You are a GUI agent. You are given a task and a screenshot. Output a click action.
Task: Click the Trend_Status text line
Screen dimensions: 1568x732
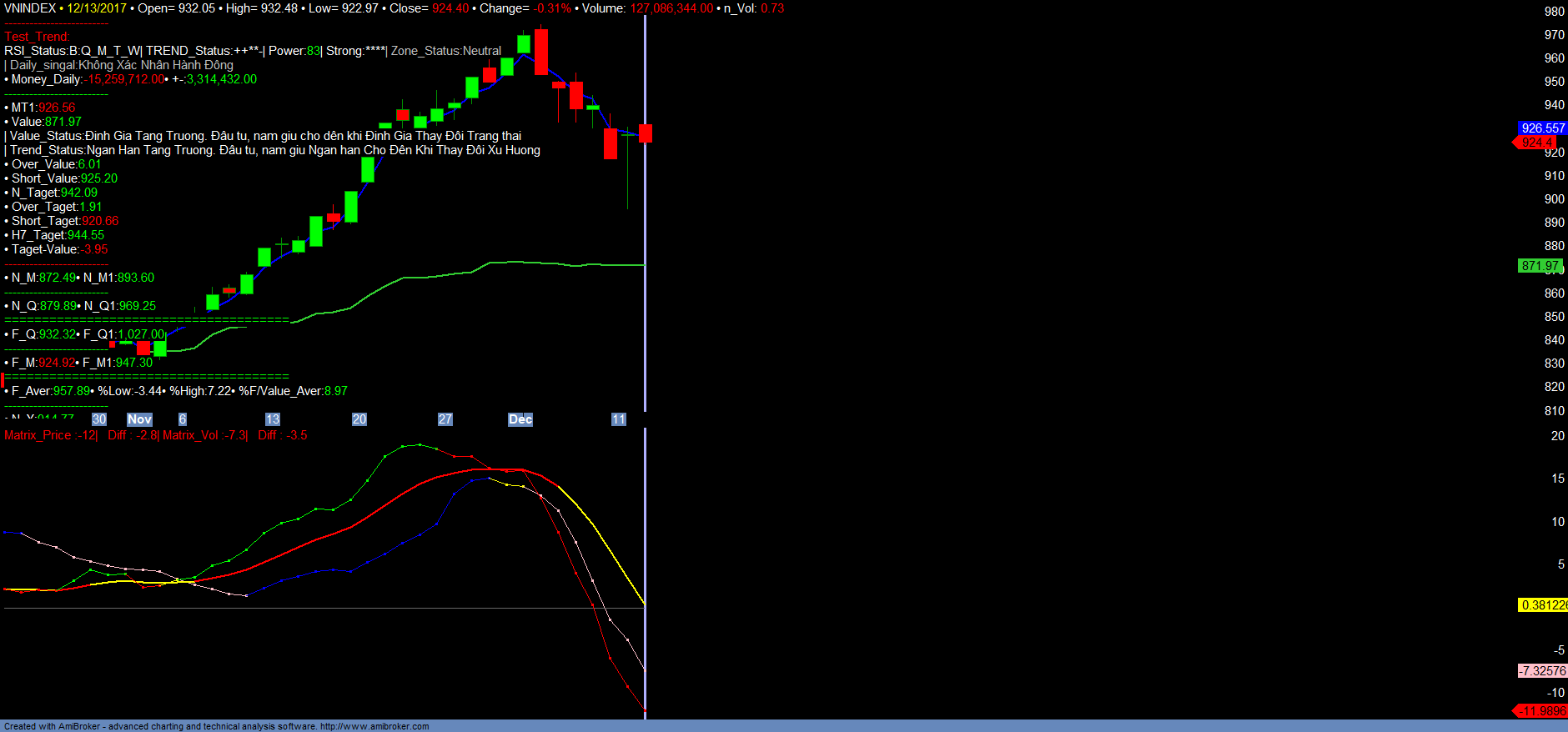(274, 150)
